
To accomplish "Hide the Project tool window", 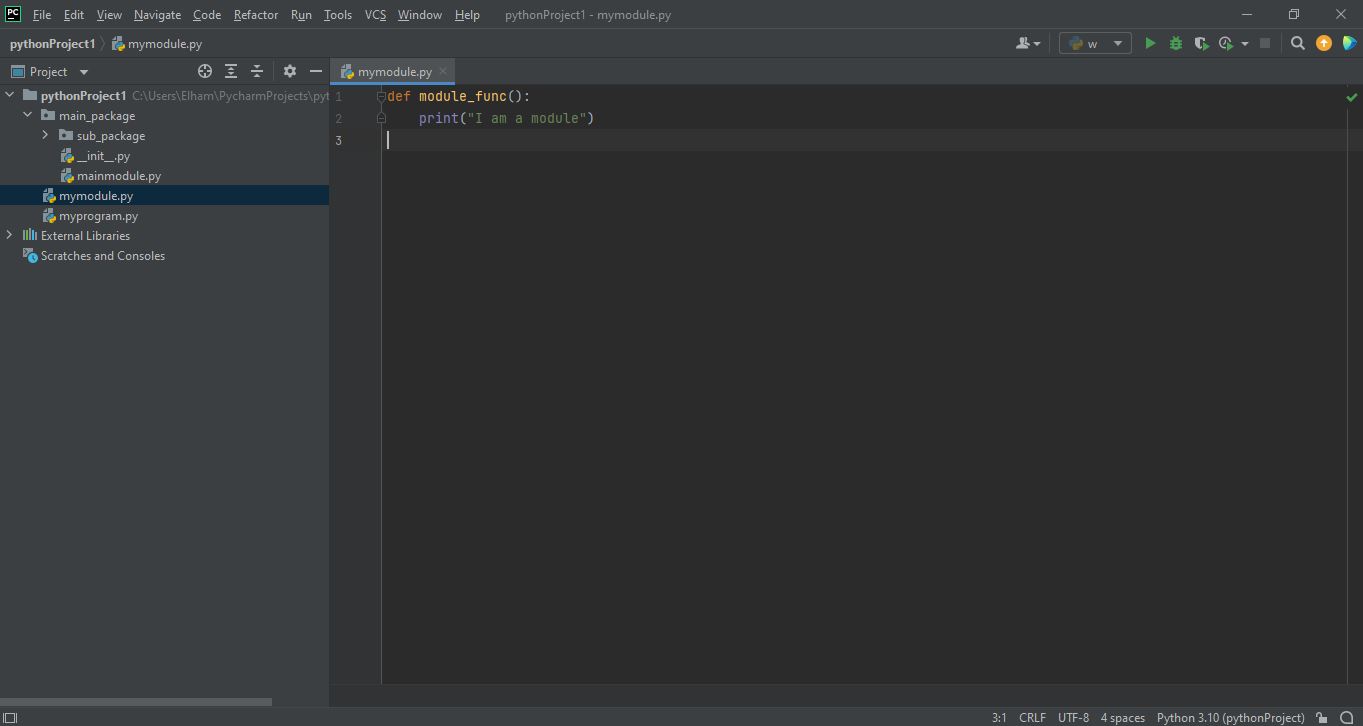I will pos(316,71).
